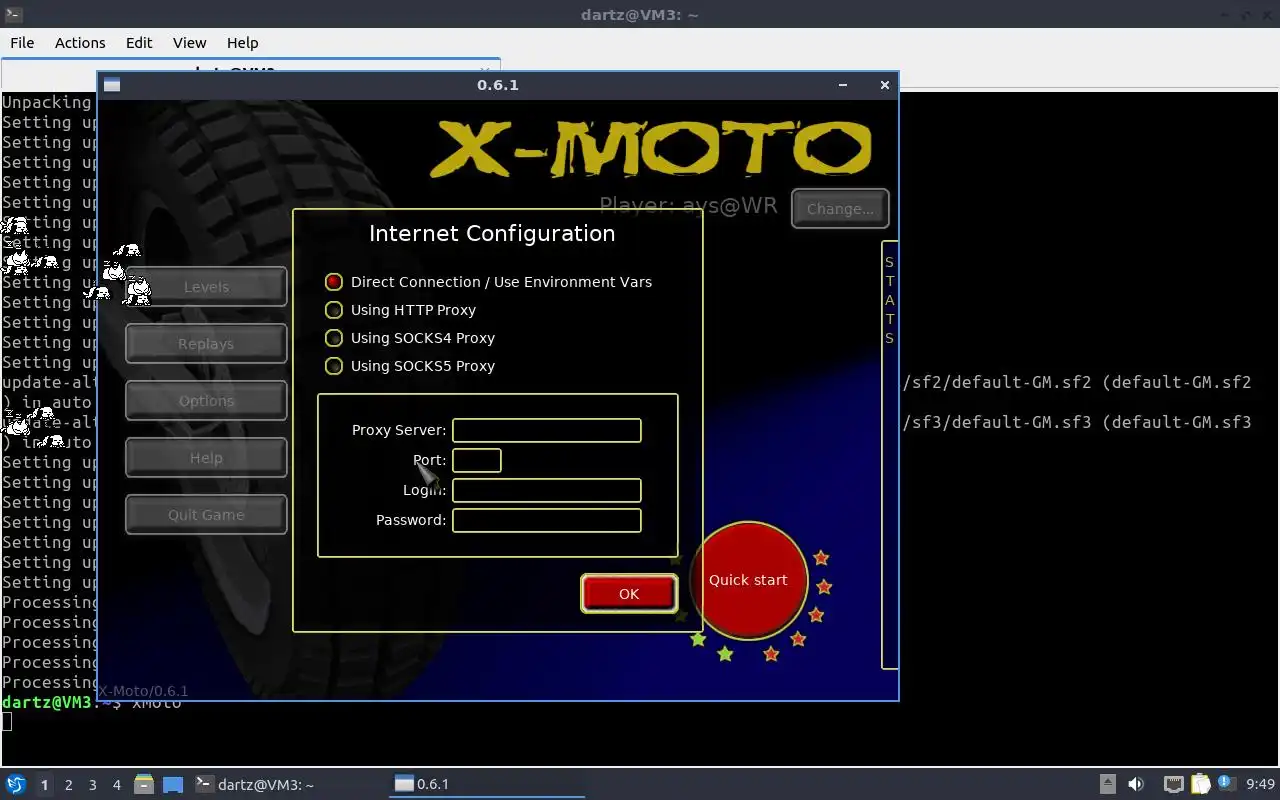Click the Login input field

pyautogui.click(x=547, y=490)
